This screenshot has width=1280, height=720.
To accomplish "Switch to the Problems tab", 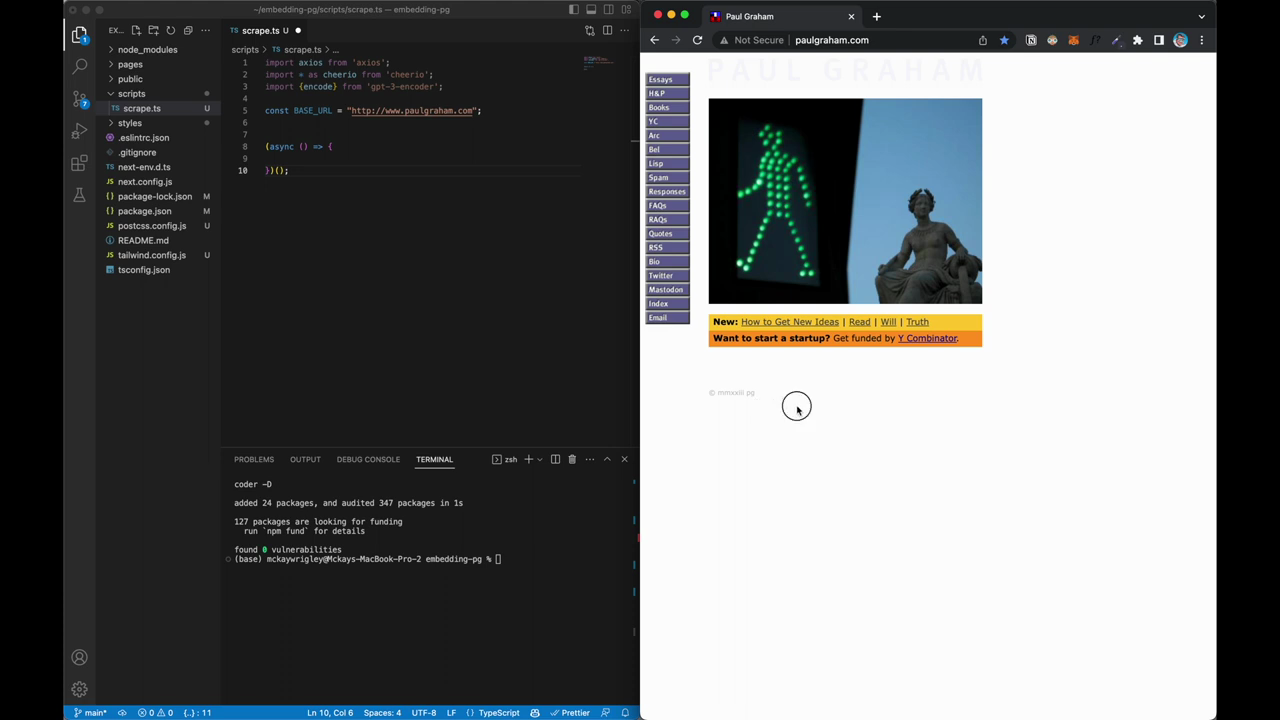I will [254, 459].
